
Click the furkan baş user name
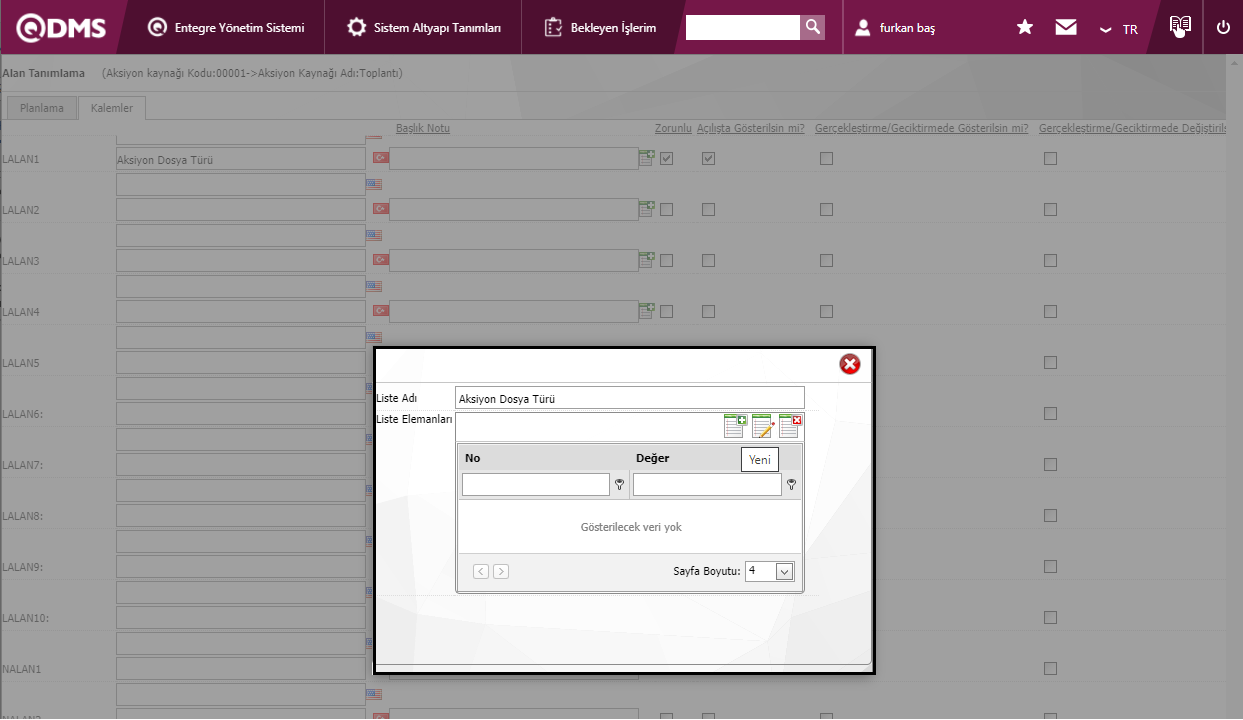click(907, 29)
